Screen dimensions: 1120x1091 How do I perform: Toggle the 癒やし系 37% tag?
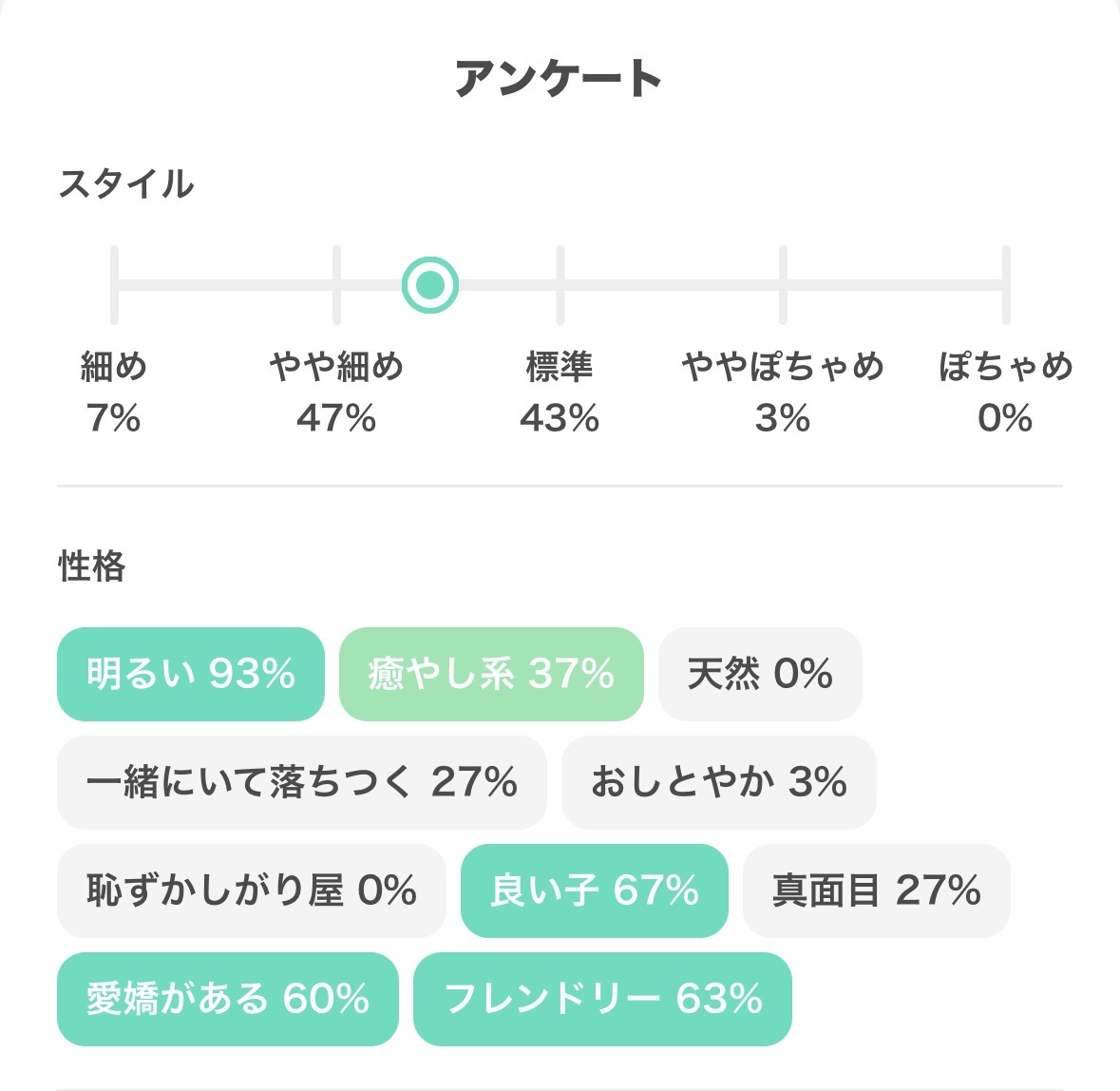click(x=491, y=674)
